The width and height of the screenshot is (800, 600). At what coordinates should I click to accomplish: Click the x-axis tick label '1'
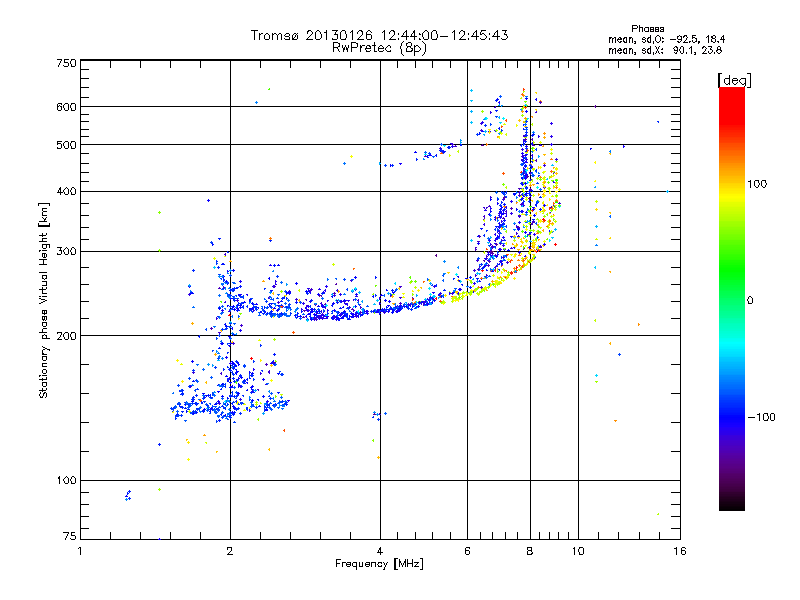tap(80, 552)
